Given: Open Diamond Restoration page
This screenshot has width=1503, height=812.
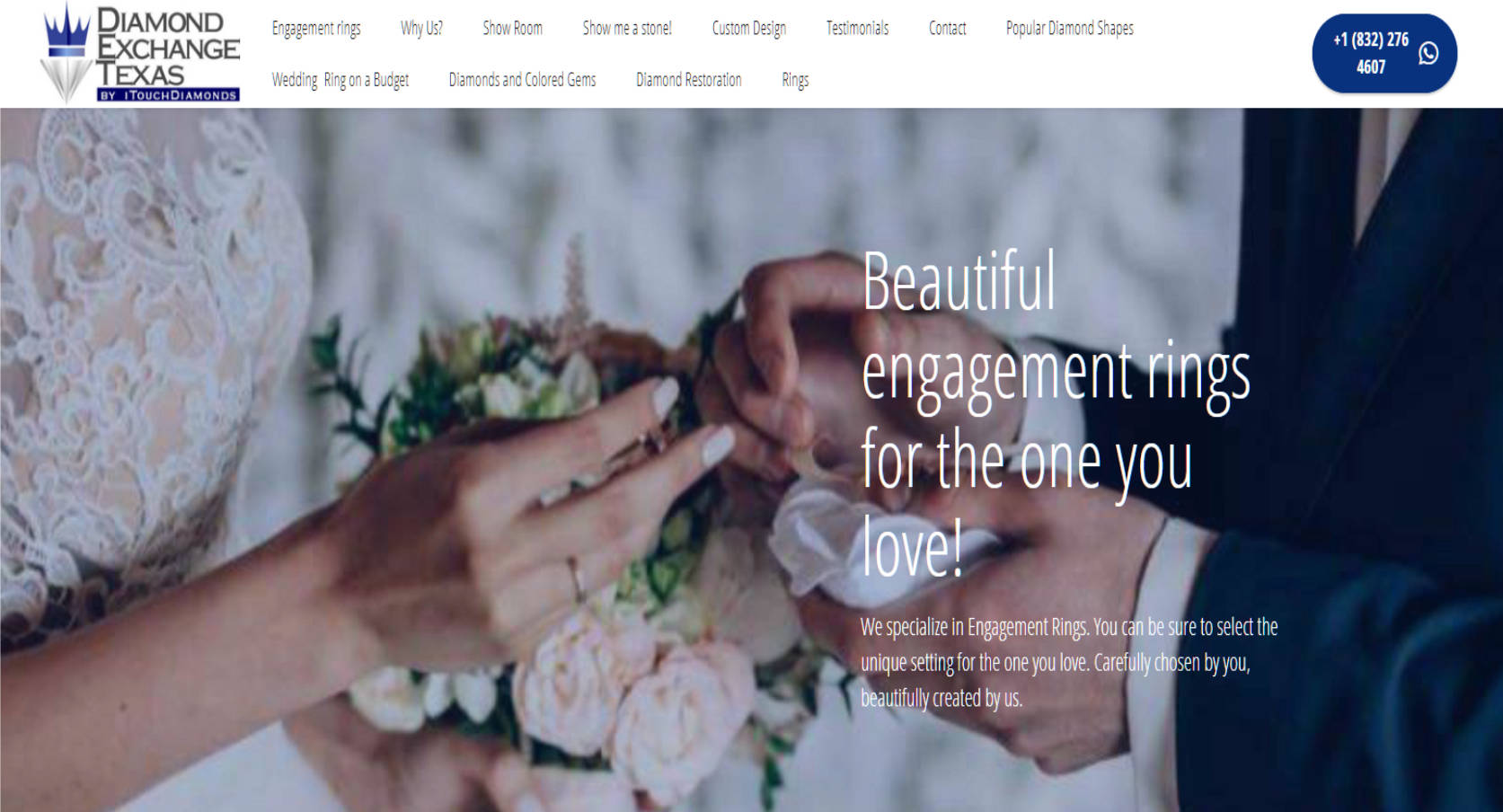Looking at the screenshot, I should click(689, 80).
